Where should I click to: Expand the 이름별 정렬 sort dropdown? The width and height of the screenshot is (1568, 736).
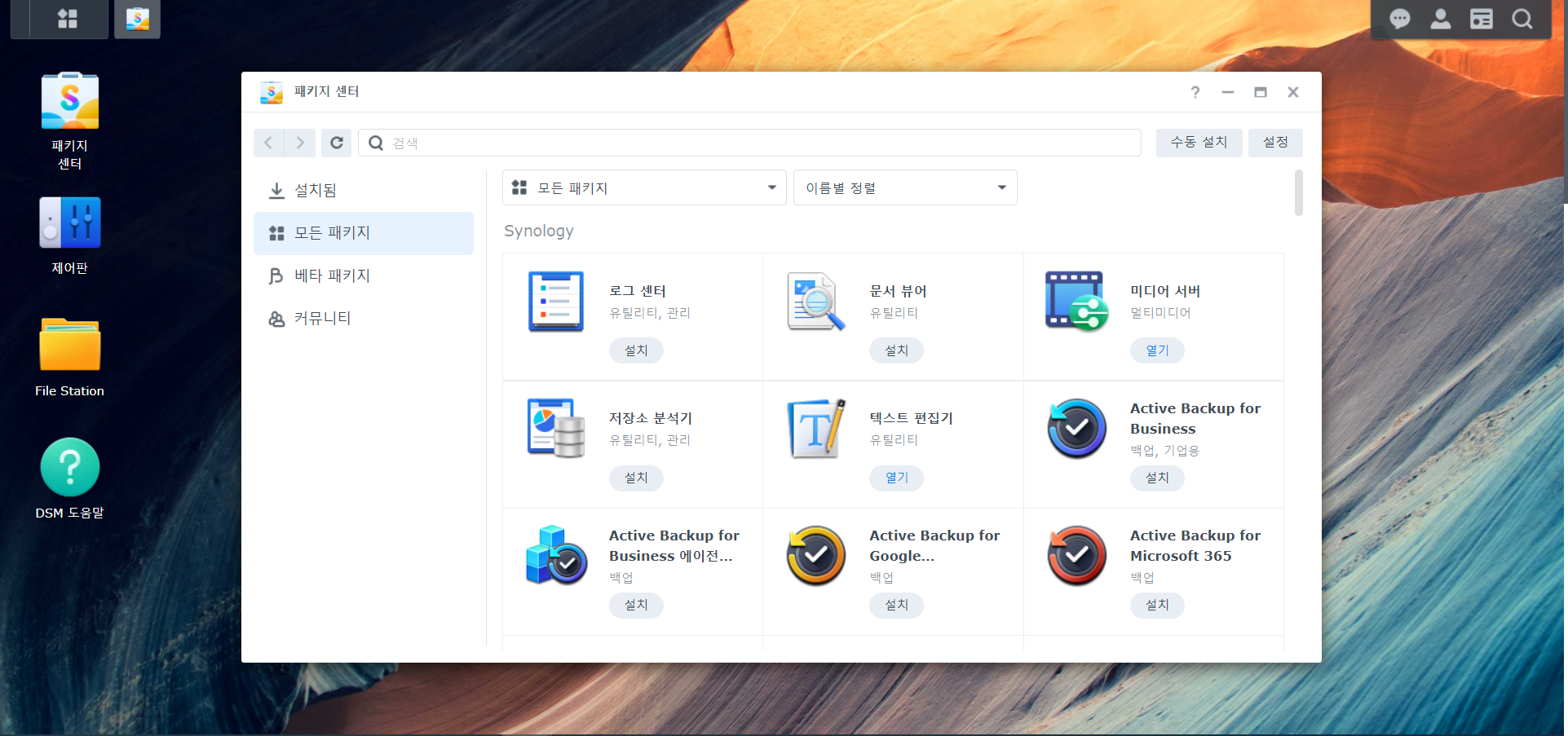point(905,187)
